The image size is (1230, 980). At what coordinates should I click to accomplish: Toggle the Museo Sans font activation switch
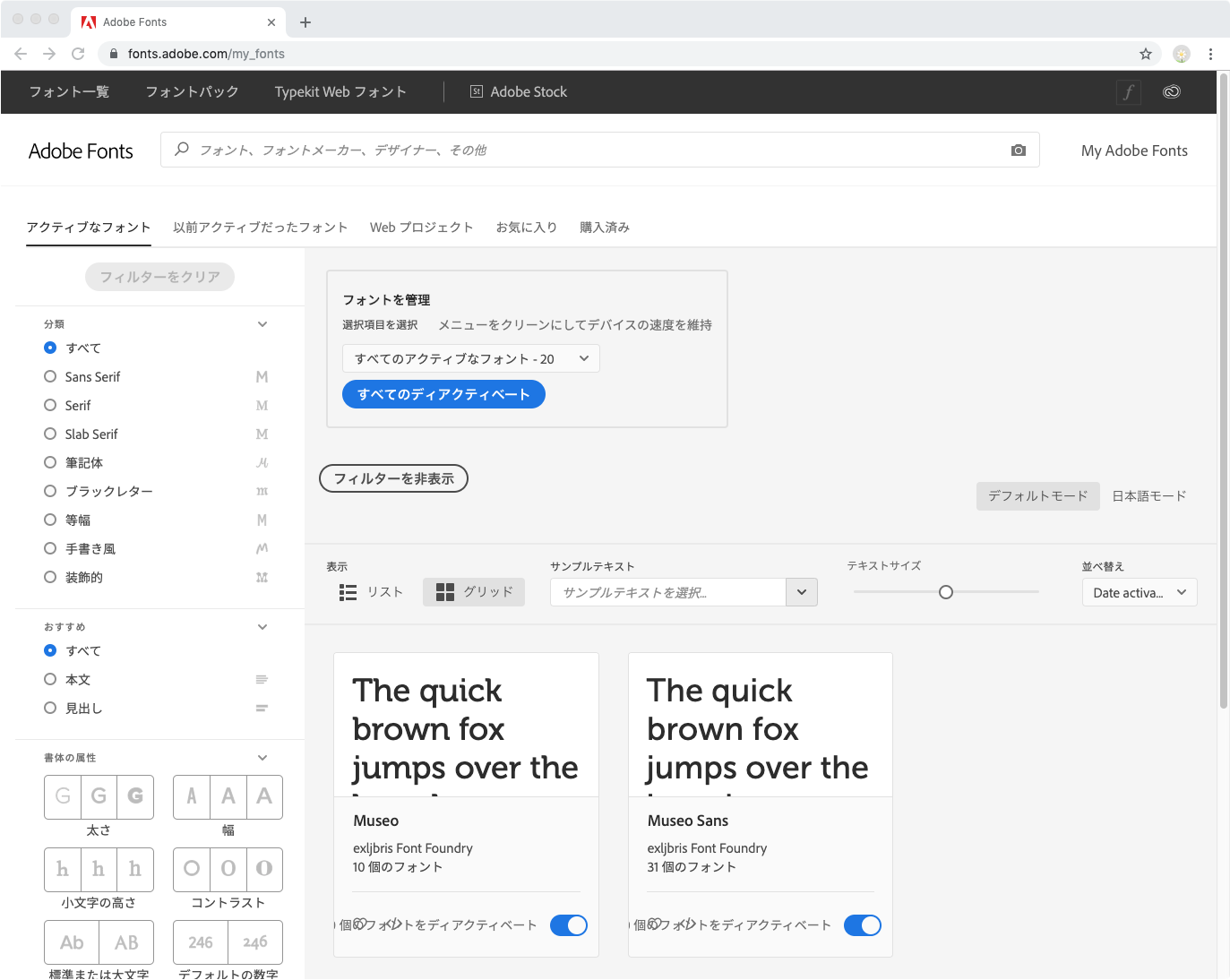[863, 925]
